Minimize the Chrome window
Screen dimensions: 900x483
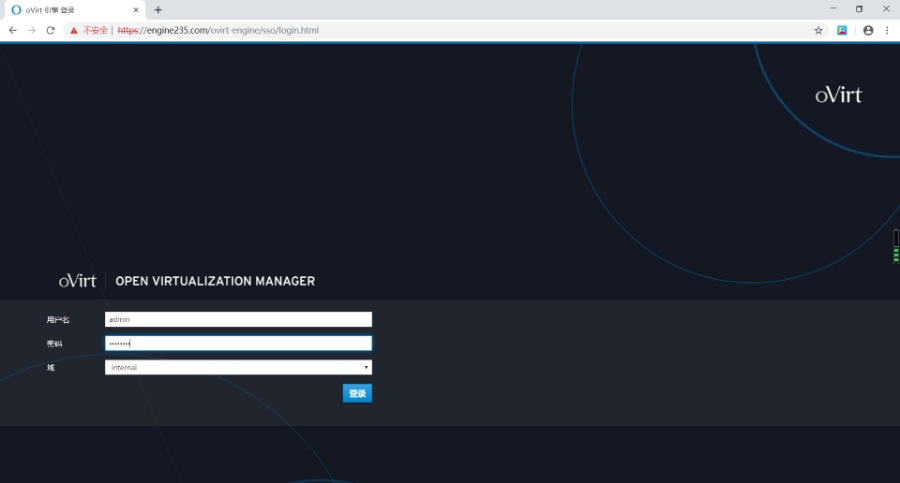(833, 9)
